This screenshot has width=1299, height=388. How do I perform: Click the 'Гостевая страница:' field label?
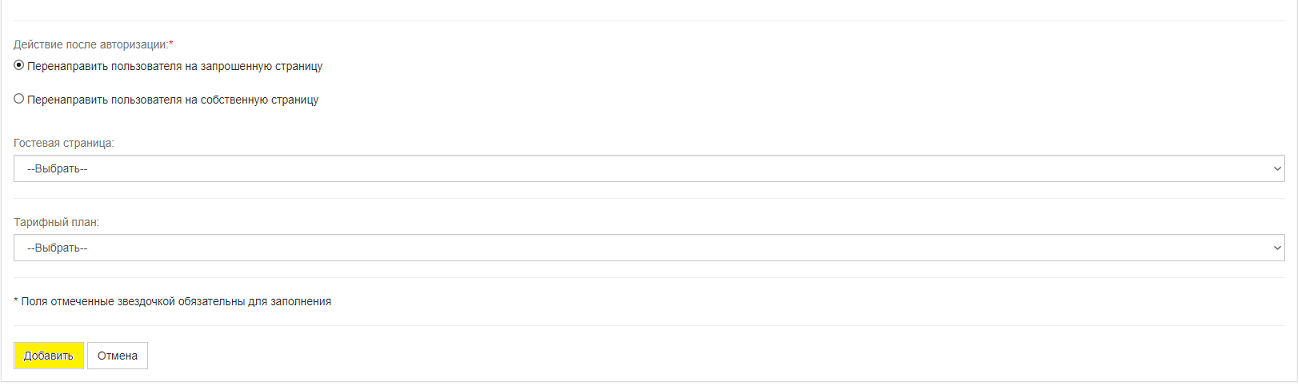(64, 143)
